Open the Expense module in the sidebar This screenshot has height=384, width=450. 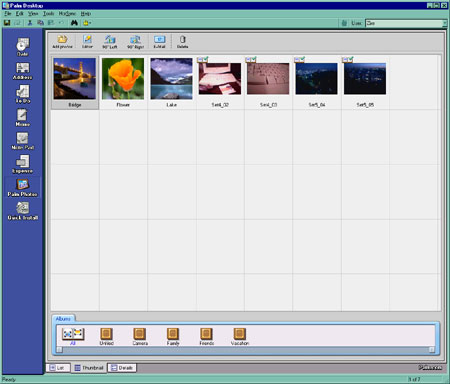[x=22, y=164]
